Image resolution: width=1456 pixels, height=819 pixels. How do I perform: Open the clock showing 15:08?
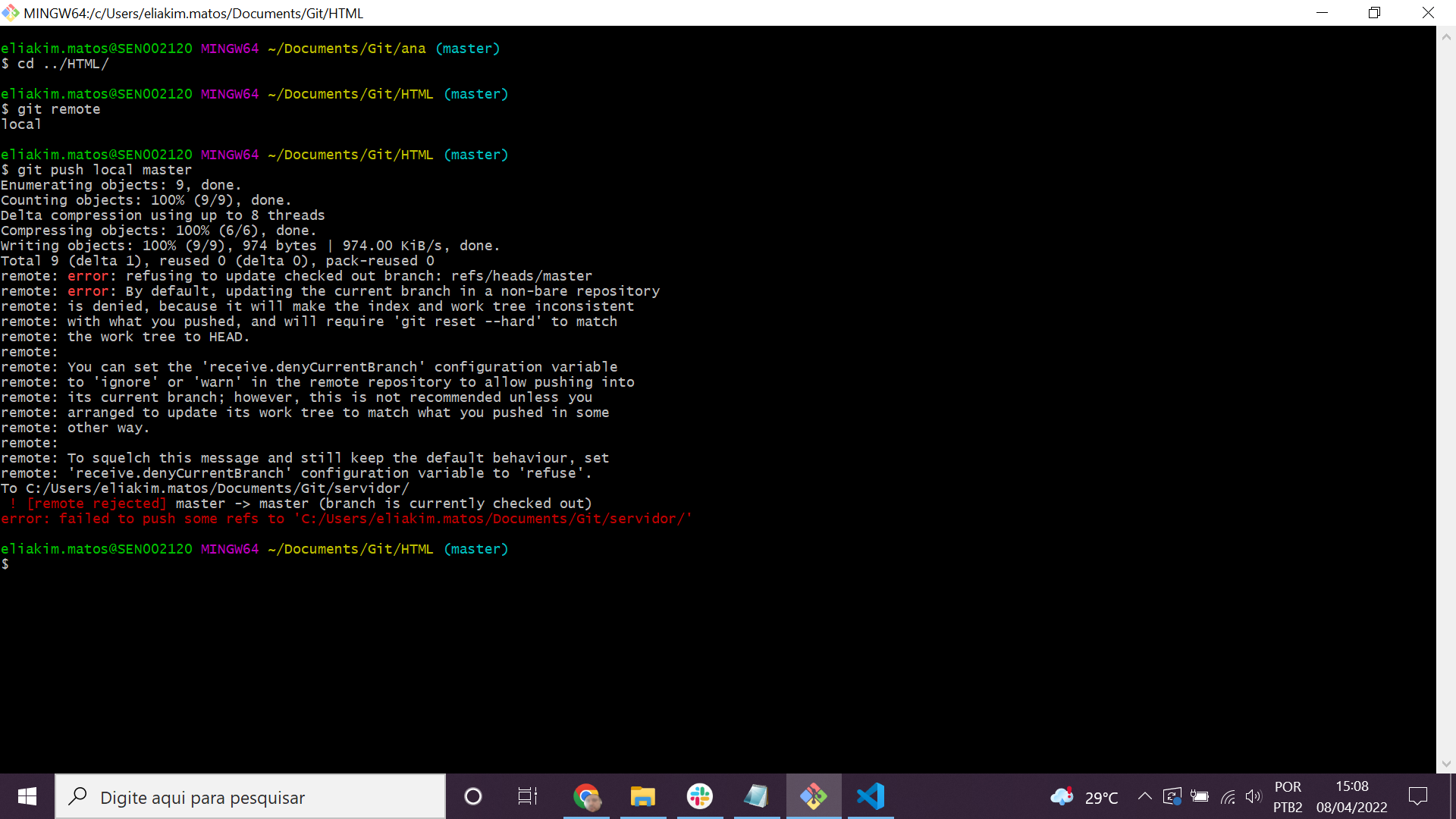coord(1352,797)
